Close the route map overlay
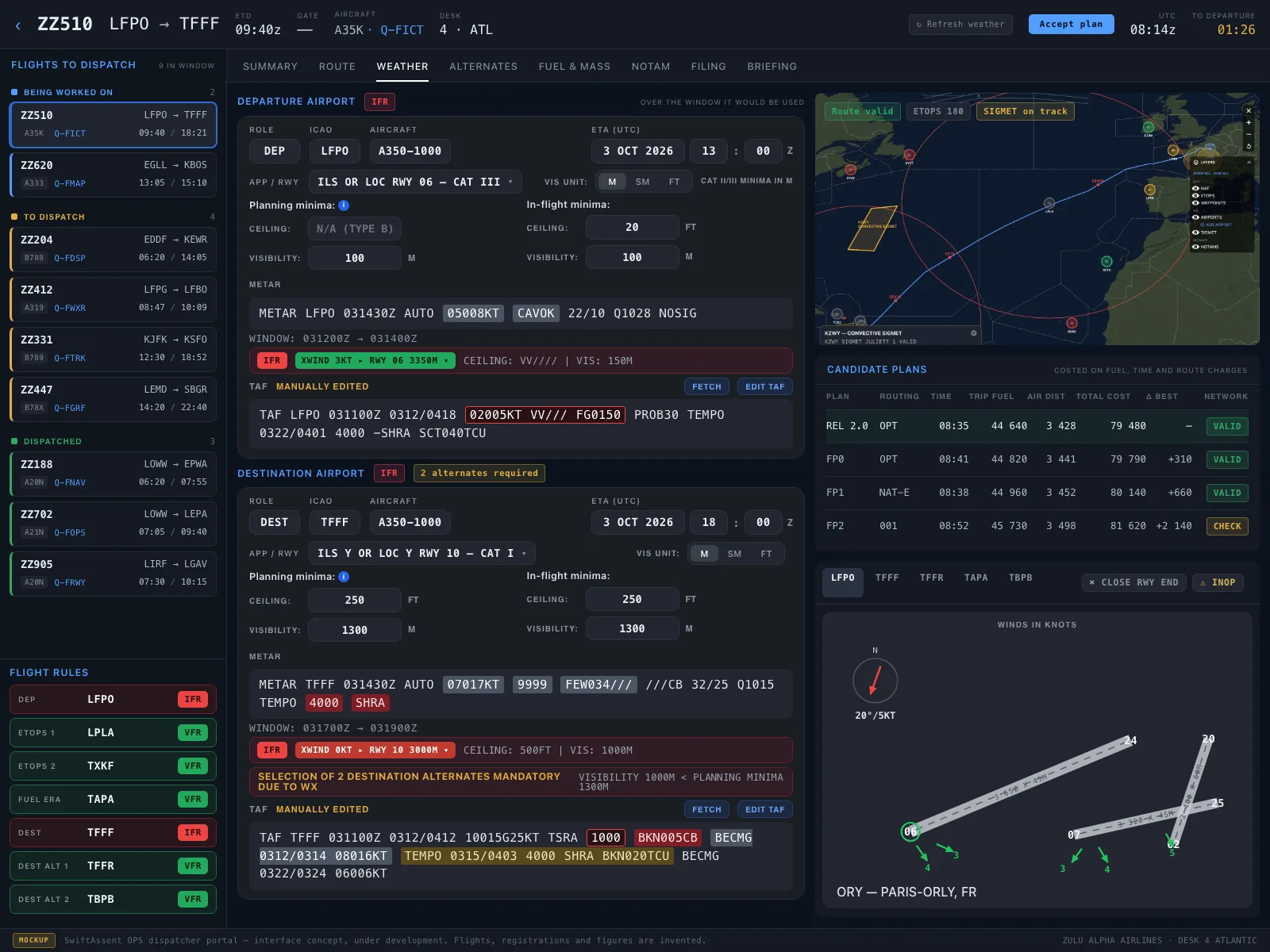 1249,110
